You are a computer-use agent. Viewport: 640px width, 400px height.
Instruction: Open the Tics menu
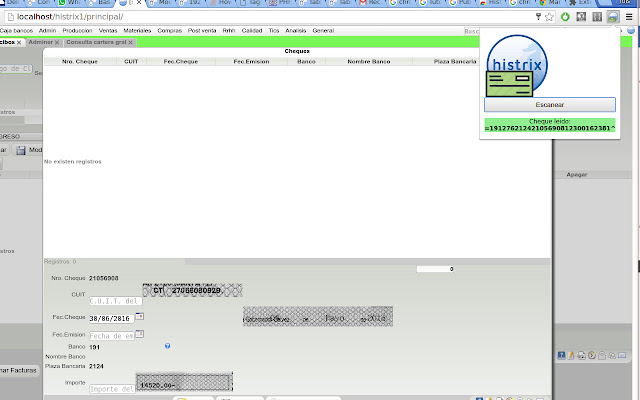(274, 31)
